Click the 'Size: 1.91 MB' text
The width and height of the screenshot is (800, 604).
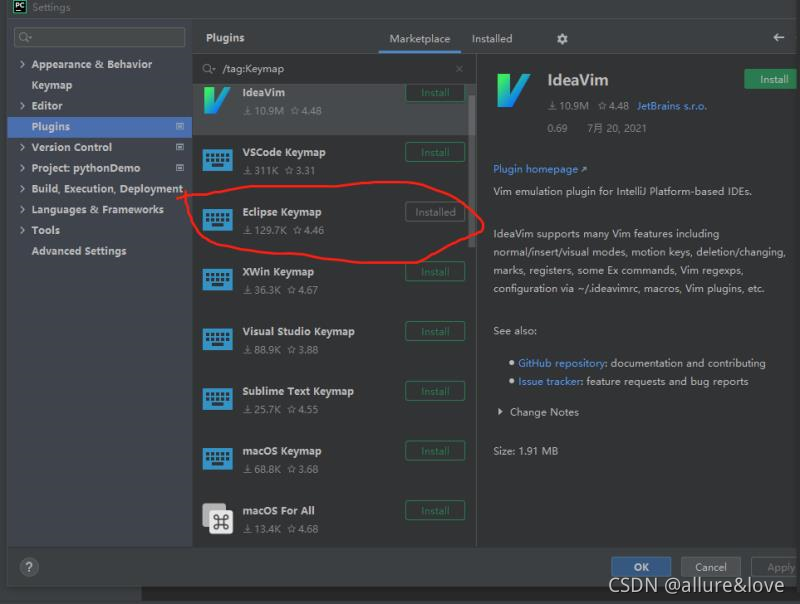tap(526, 451)
